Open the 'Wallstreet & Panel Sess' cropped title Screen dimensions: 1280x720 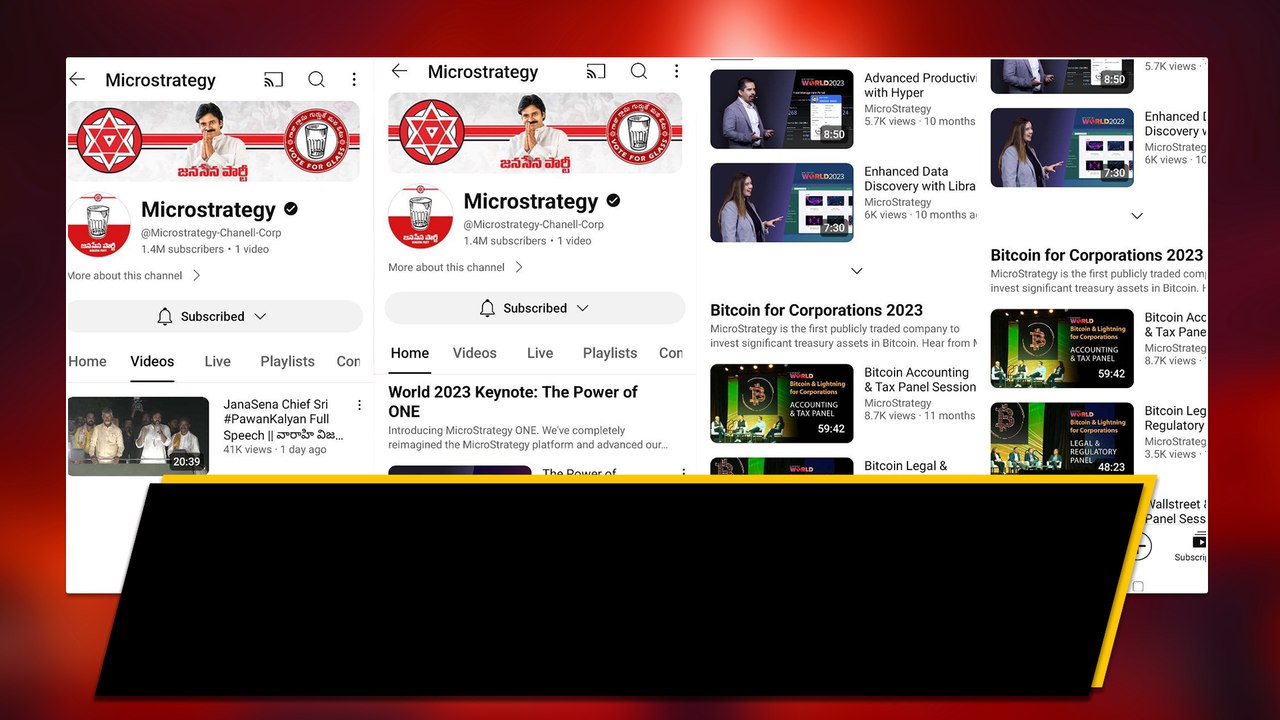(1176, 511)
